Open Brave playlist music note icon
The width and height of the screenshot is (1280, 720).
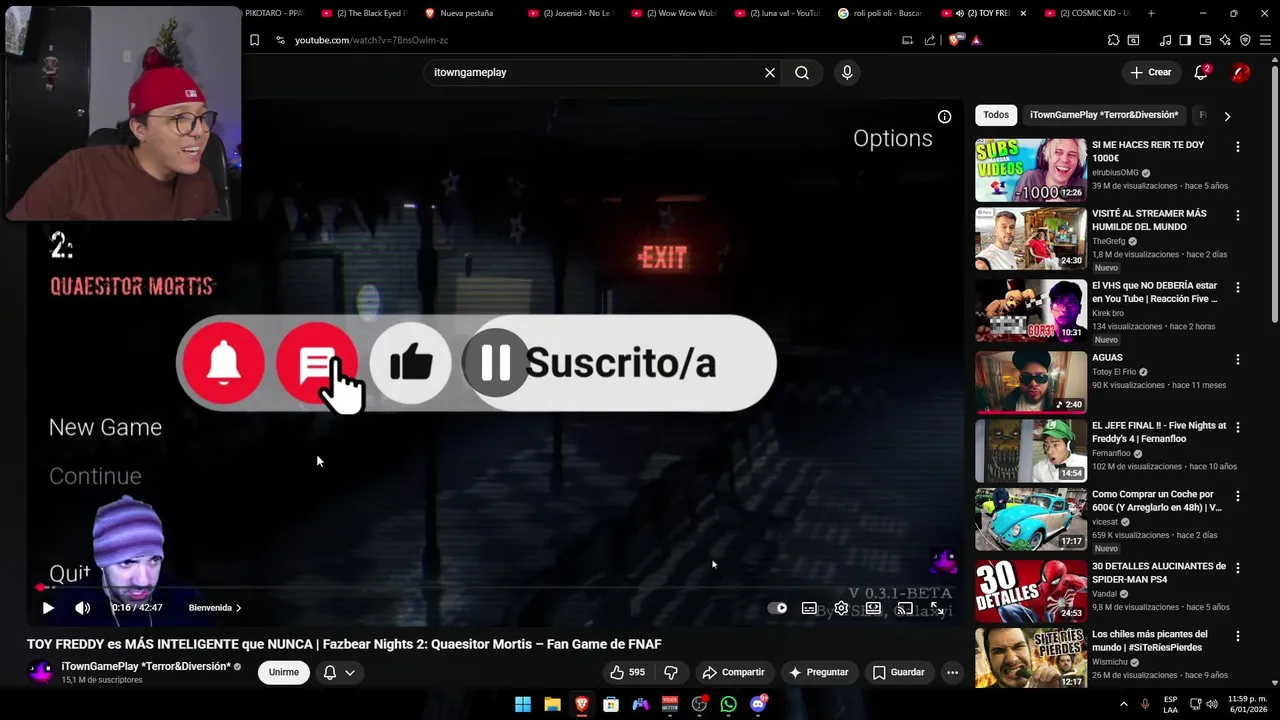click(1165, 40)
